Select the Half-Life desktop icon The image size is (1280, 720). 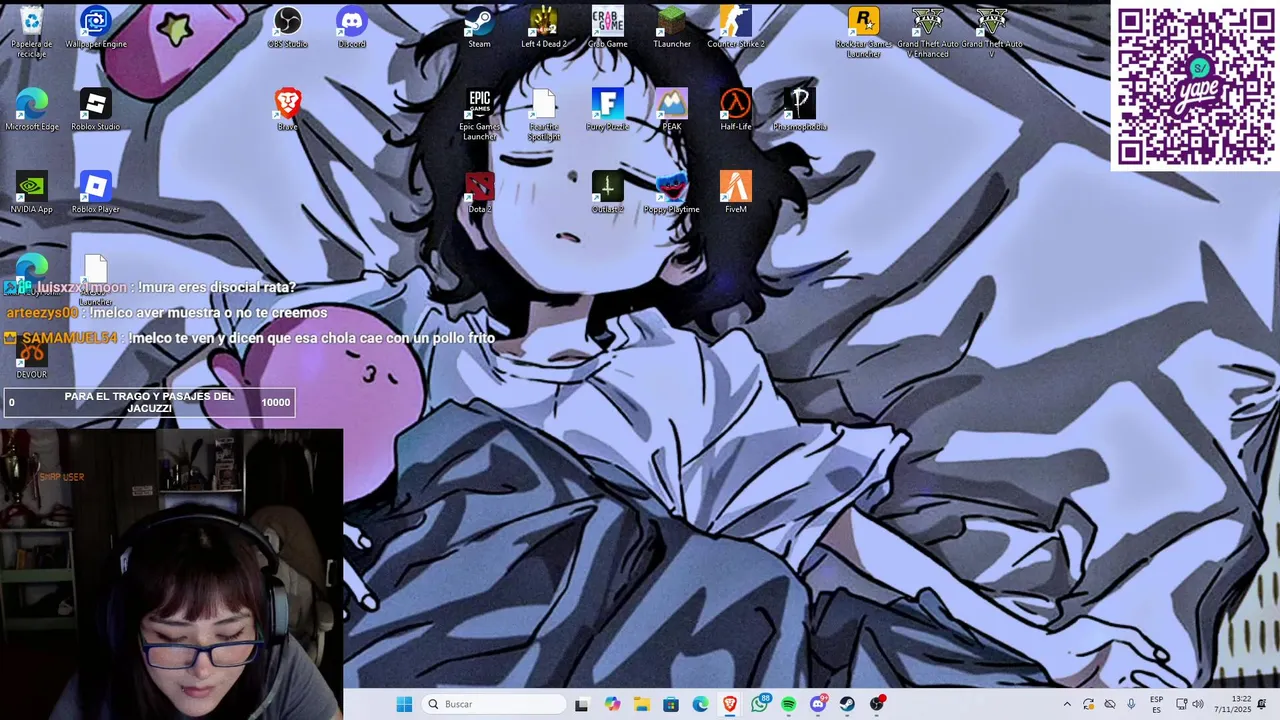coord(736,110)
